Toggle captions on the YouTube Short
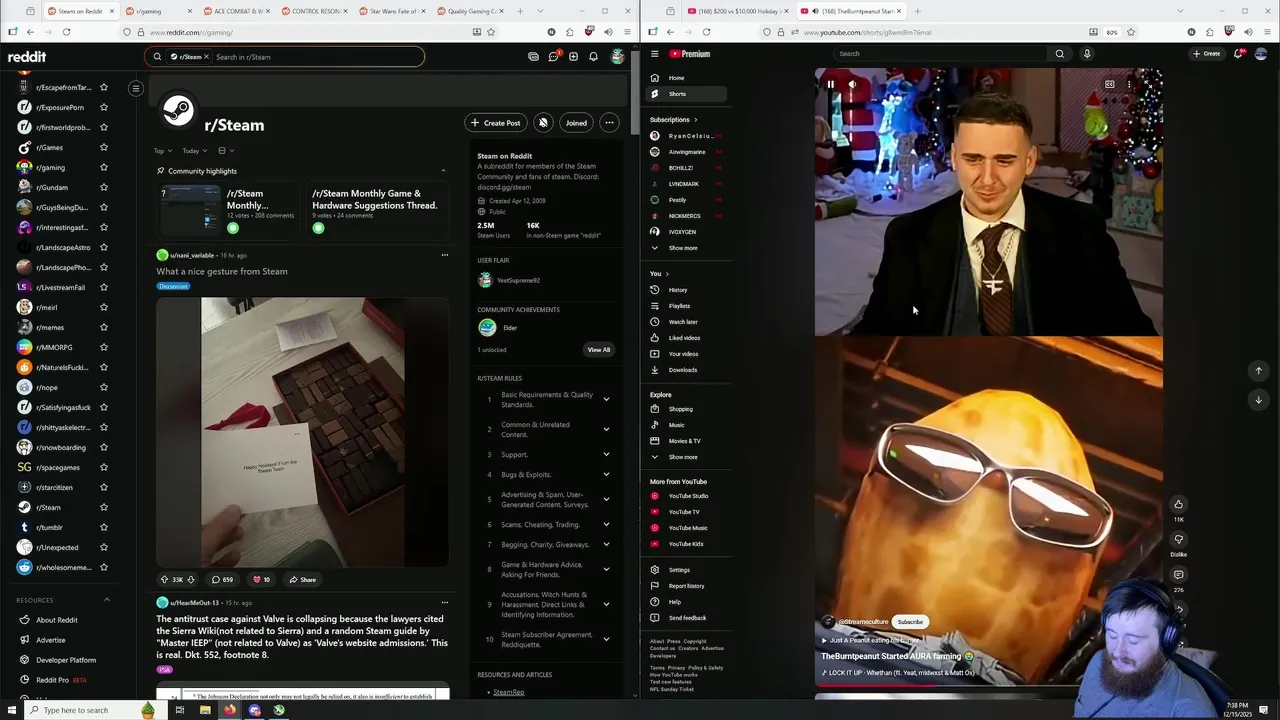Screen dimensions: 1280x720 (1109, 85)
